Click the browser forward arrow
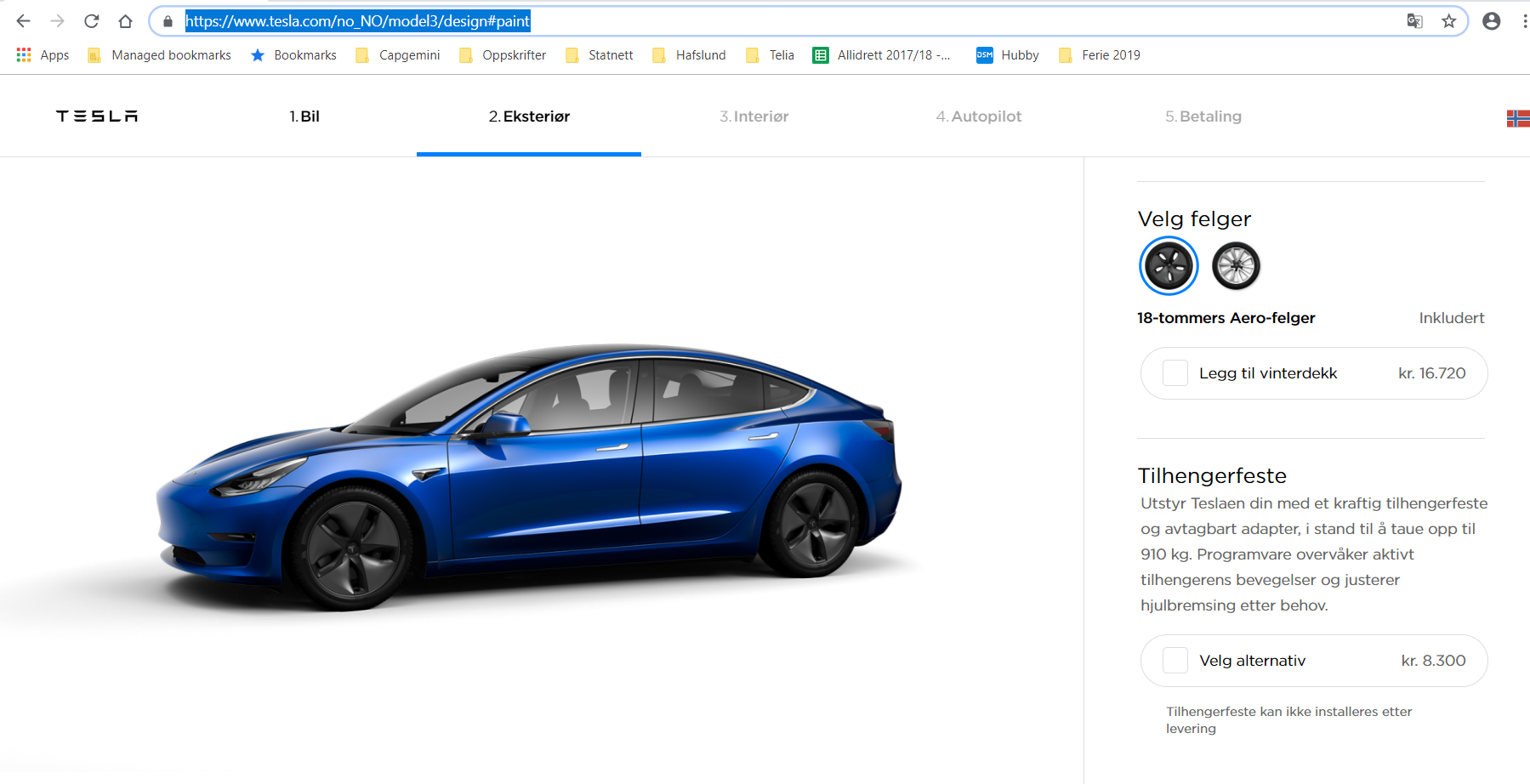 [x=57, y=21]
